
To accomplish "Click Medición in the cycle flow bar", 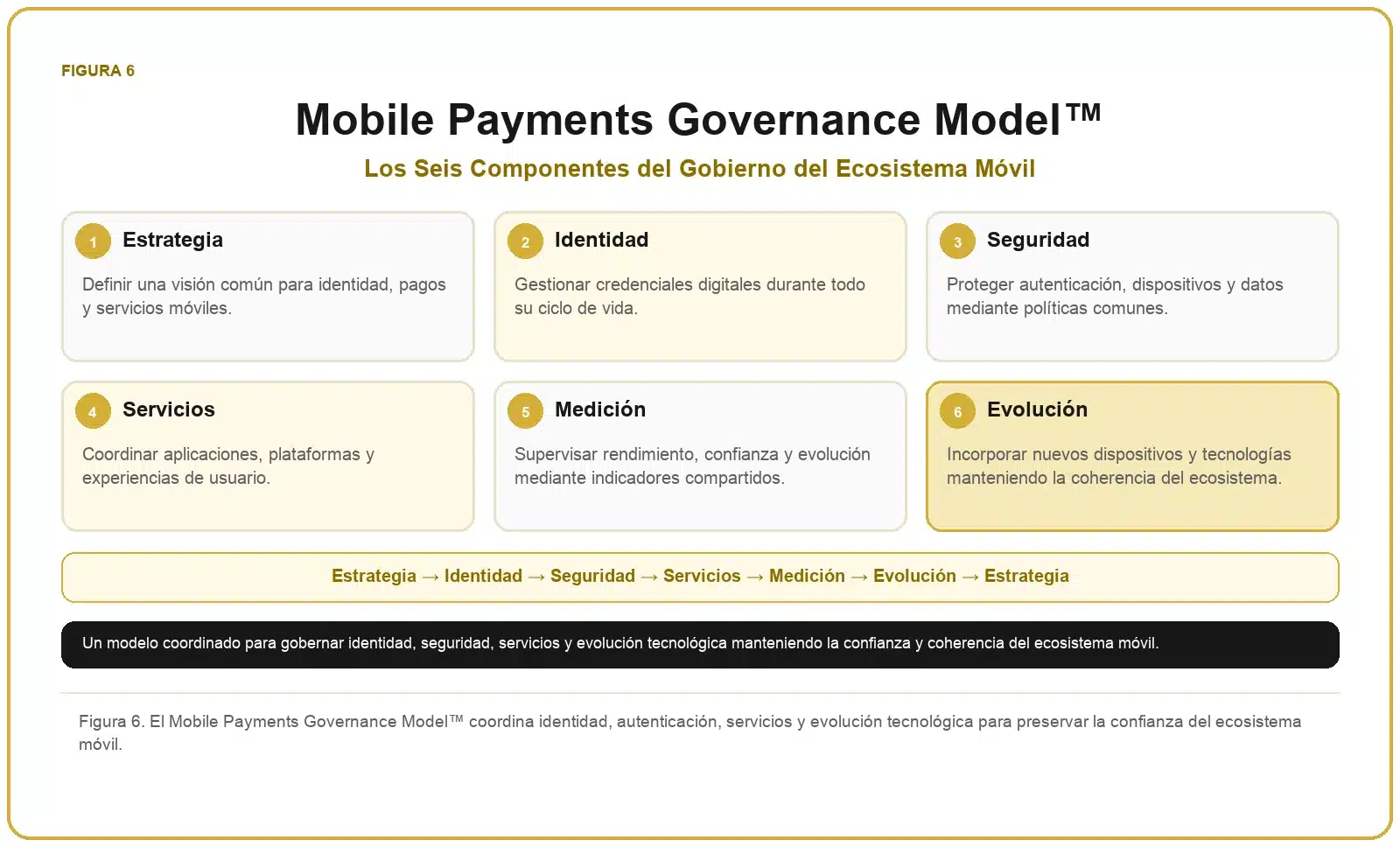I will [x=807, y=576].
